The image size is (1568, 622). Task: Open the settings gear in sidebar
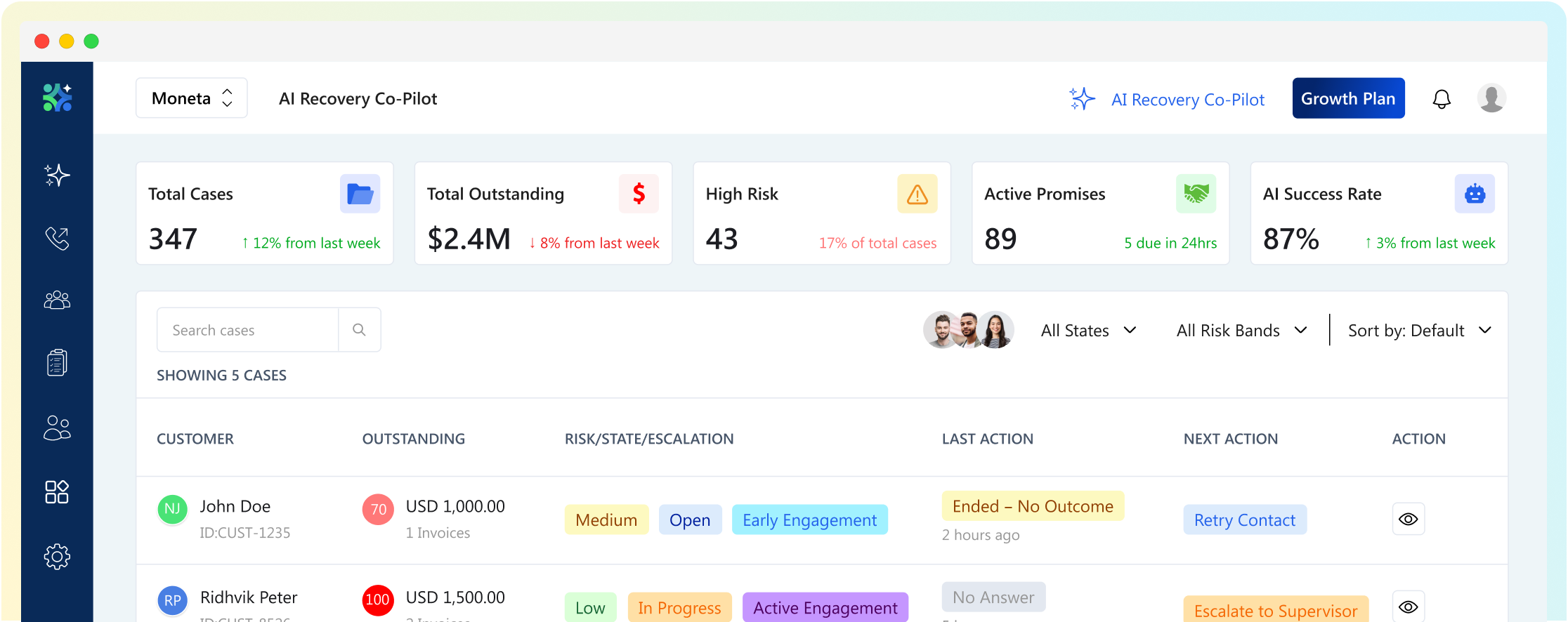tap(57, 557)
